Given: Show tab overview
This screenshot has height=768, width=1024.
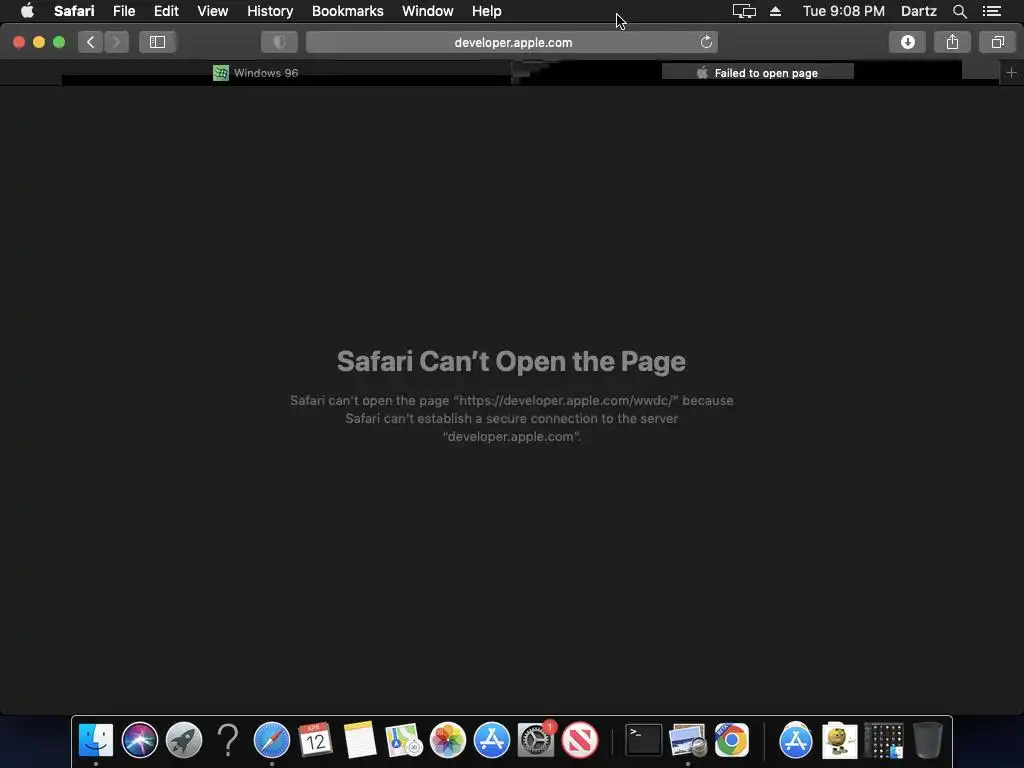Looking at the screenshot, I should tap(997, 42).
